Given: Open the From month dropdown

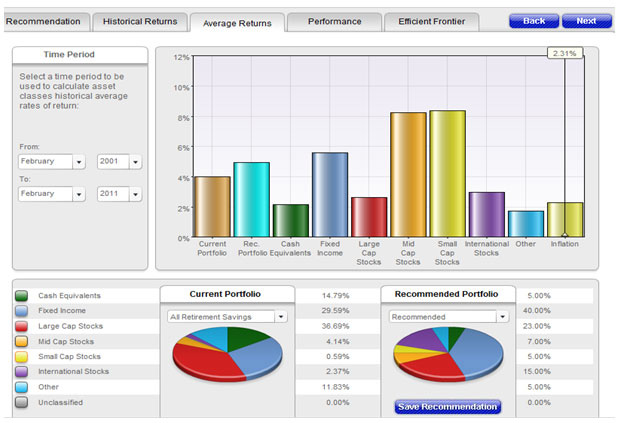Looking at the screenshot, I should point(52,162).
